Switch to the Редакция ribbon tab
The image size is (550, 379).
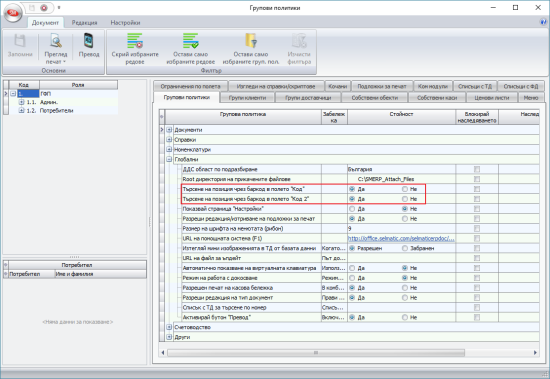point(84,23)
